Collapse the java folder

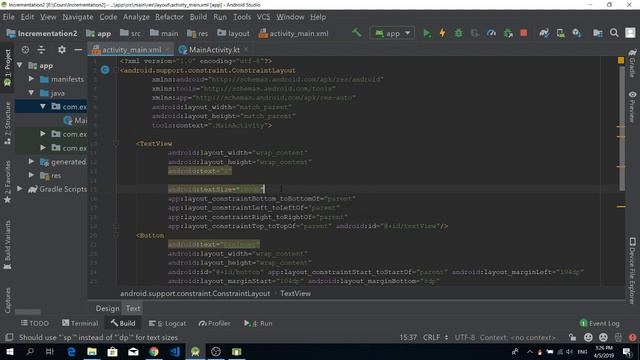(31, 93)
